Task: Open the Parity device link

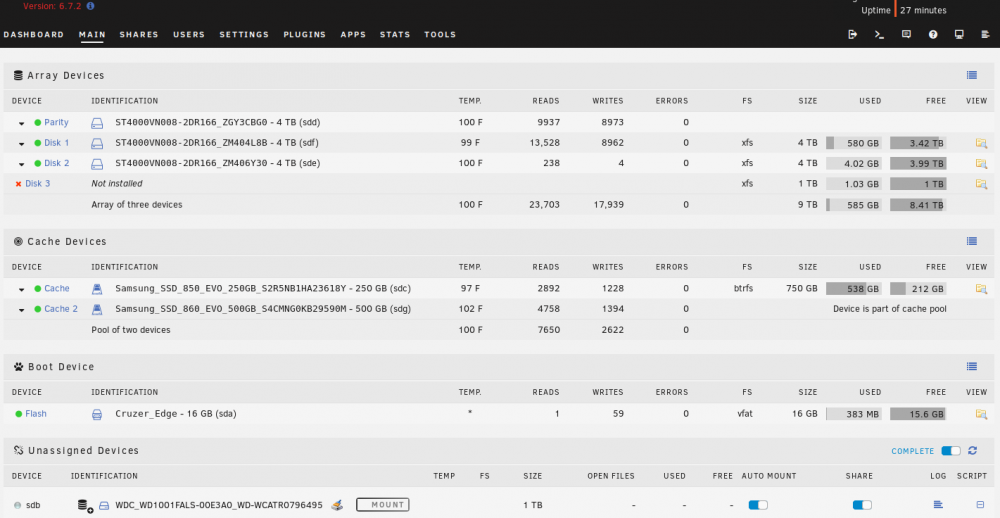Action: [56, 122]
